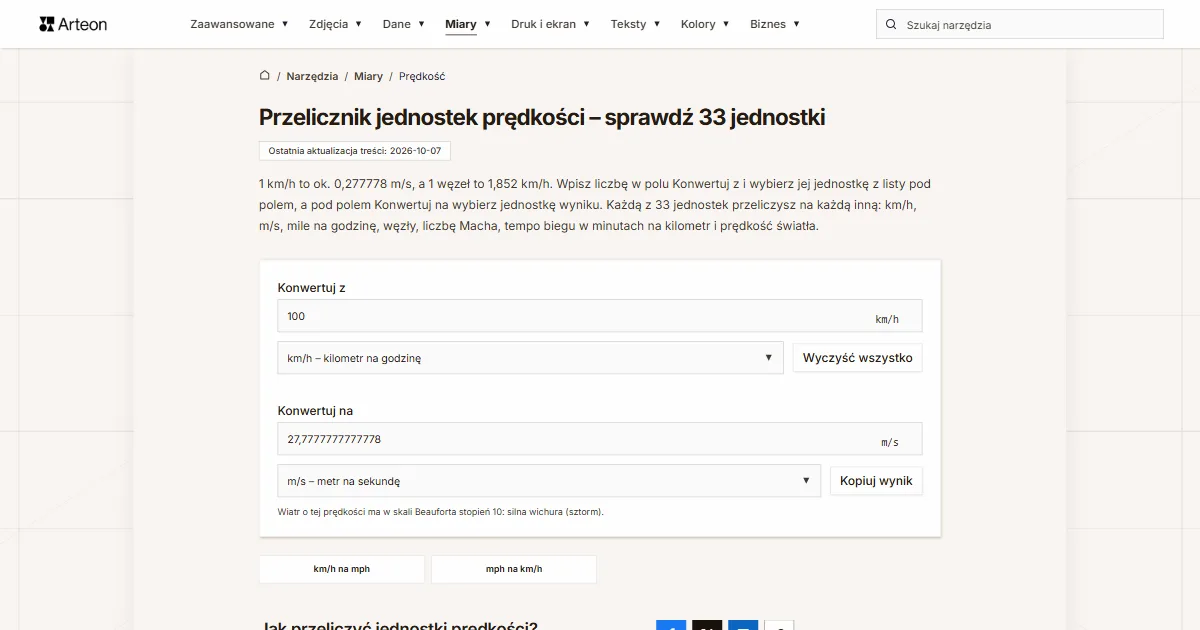
Task: Open the Biznes menu
Action: [775, 24]
